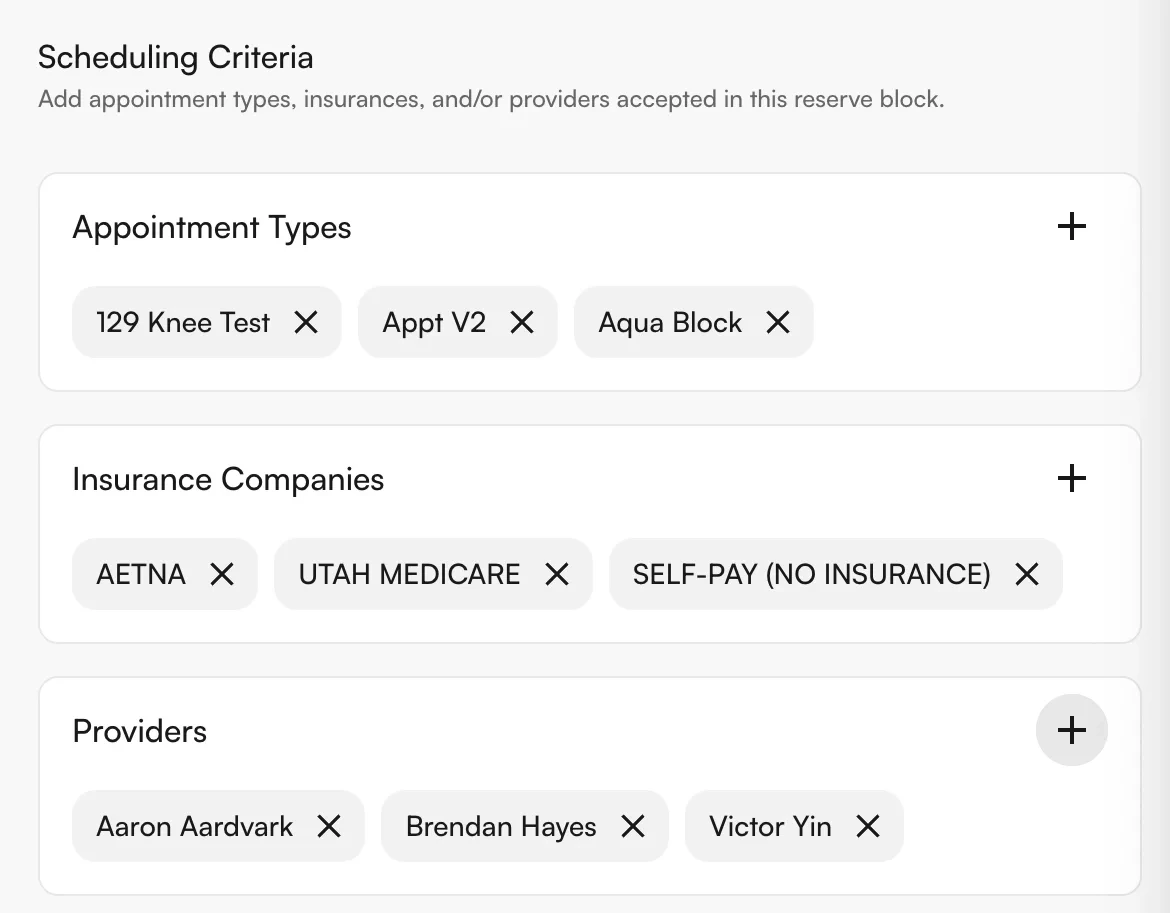Select the AETNA insurance chip
The width and height of the screenshot is (1170, 913).
(x=140, y=574)
